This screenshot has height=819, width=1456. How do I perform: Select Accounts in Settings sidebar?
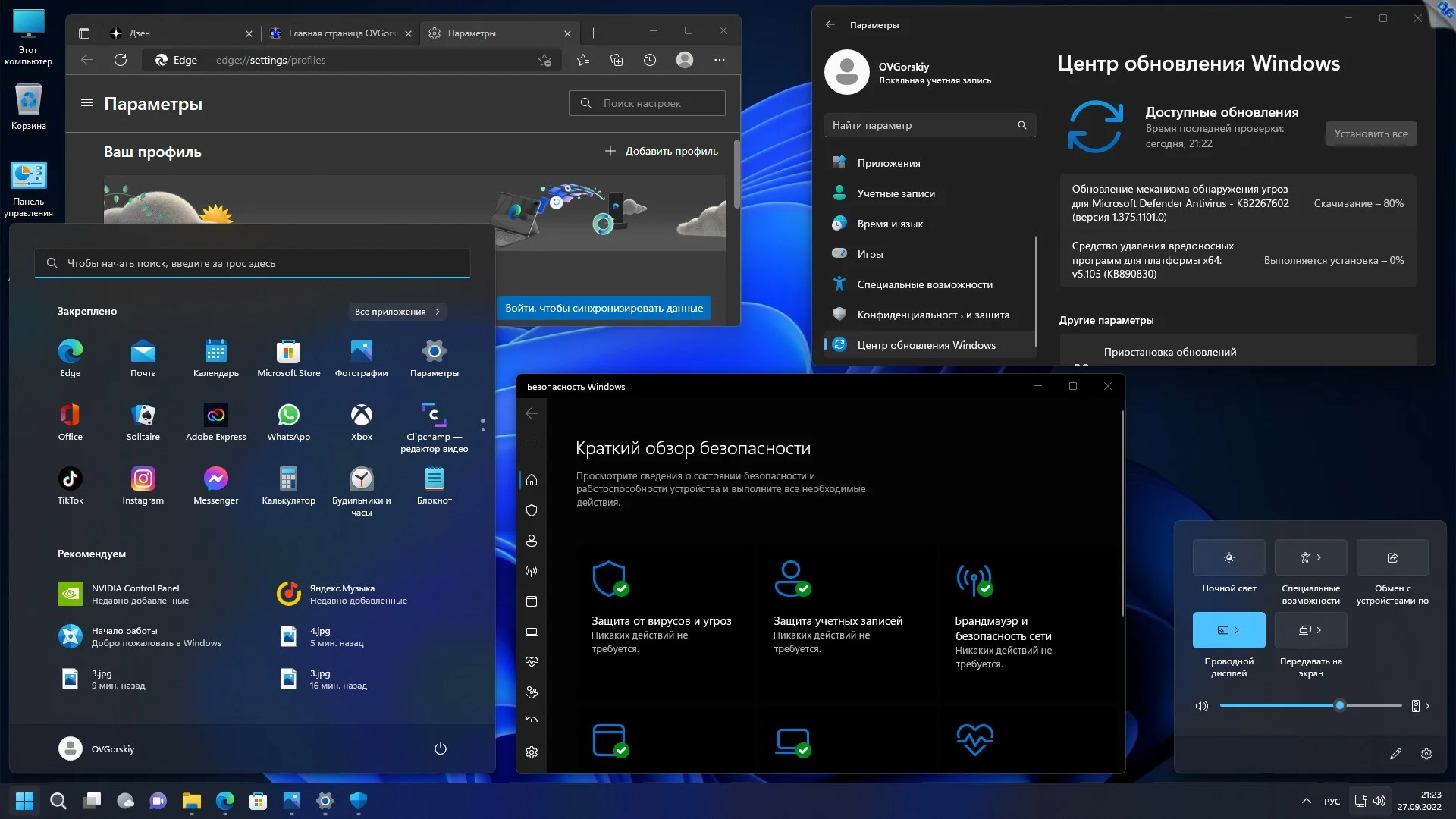(896, 193)
